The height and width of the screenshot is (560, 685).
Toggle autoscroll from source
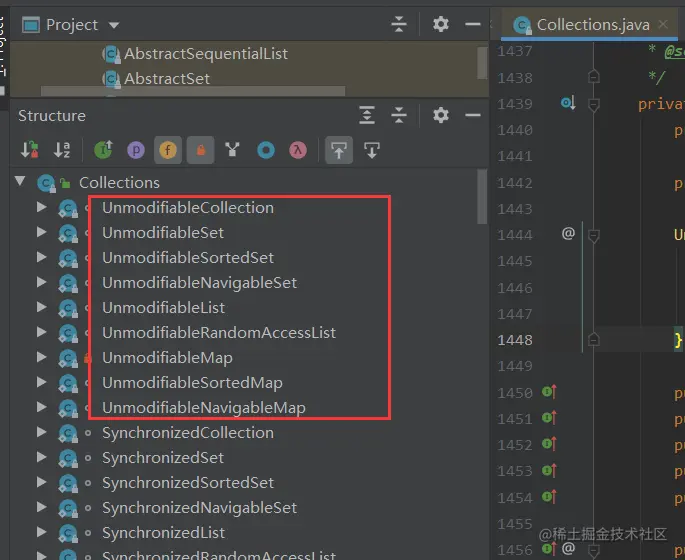[371, 150]
